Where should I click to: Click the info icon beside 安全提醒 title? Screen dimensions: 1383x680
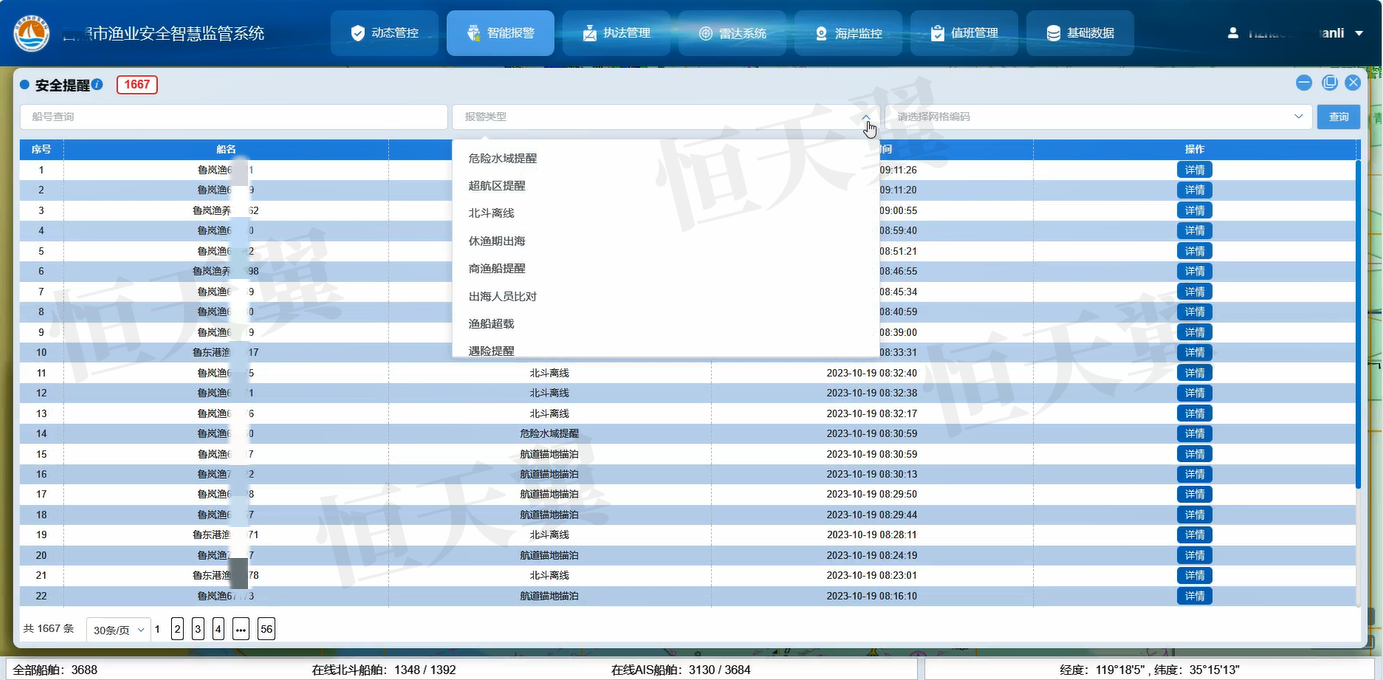[x=97, y=84]
